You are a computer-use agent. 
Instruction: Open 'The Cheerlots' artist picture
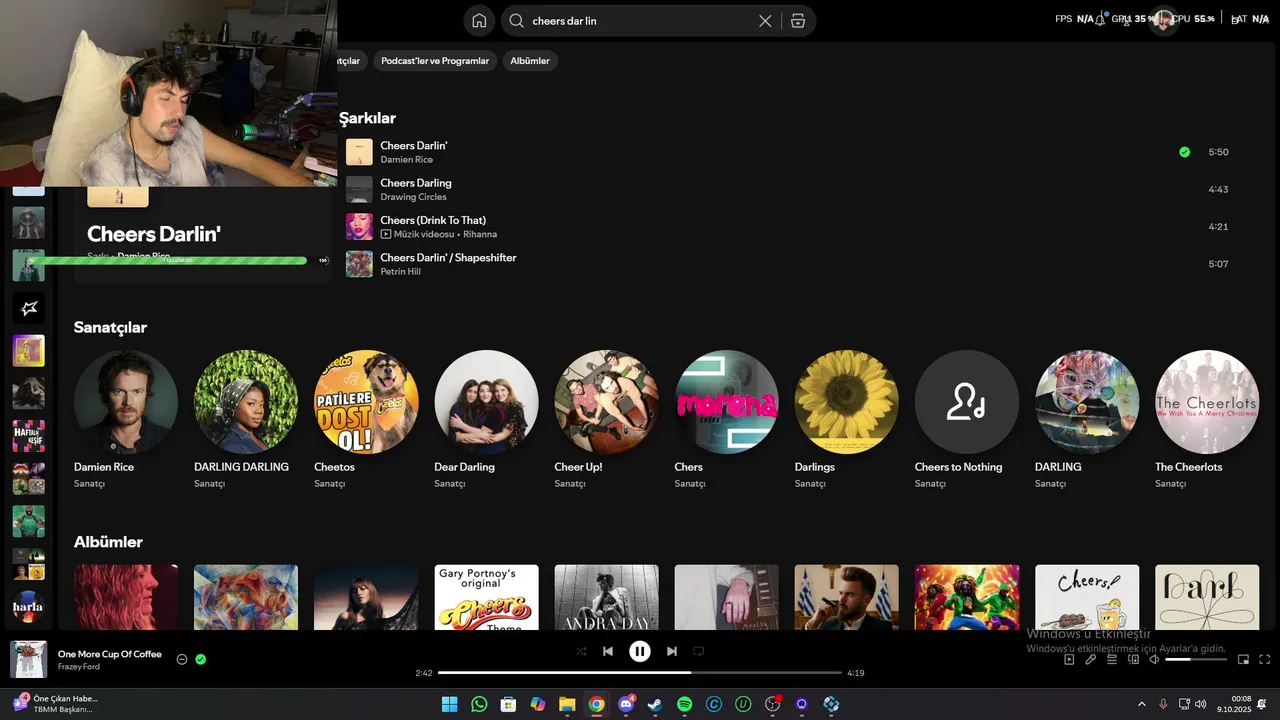[x=1206, y=402]
